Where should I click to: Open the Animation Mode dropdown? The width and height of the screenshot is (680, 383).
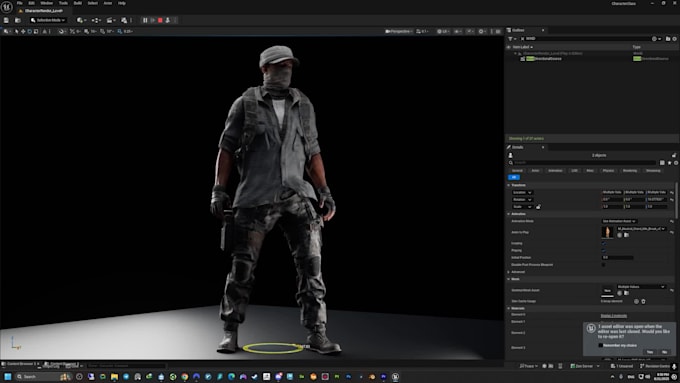(619, 221)
